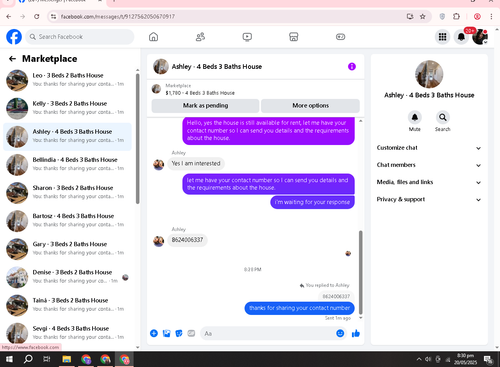Go to Facebook Home icon
Viewport: 500px width, 367px height.
(153, 37)
